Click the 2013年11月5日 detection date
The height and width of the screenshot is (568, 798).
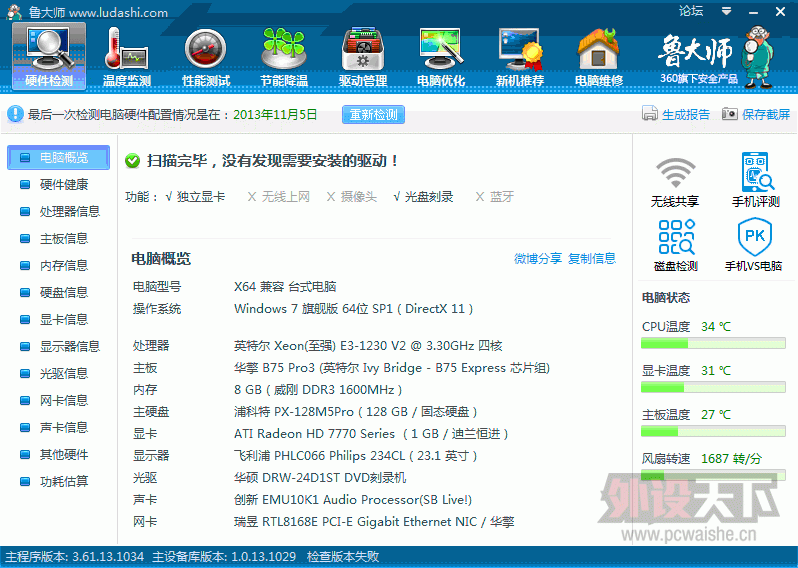pyautogui.click(x=275, y=115)
